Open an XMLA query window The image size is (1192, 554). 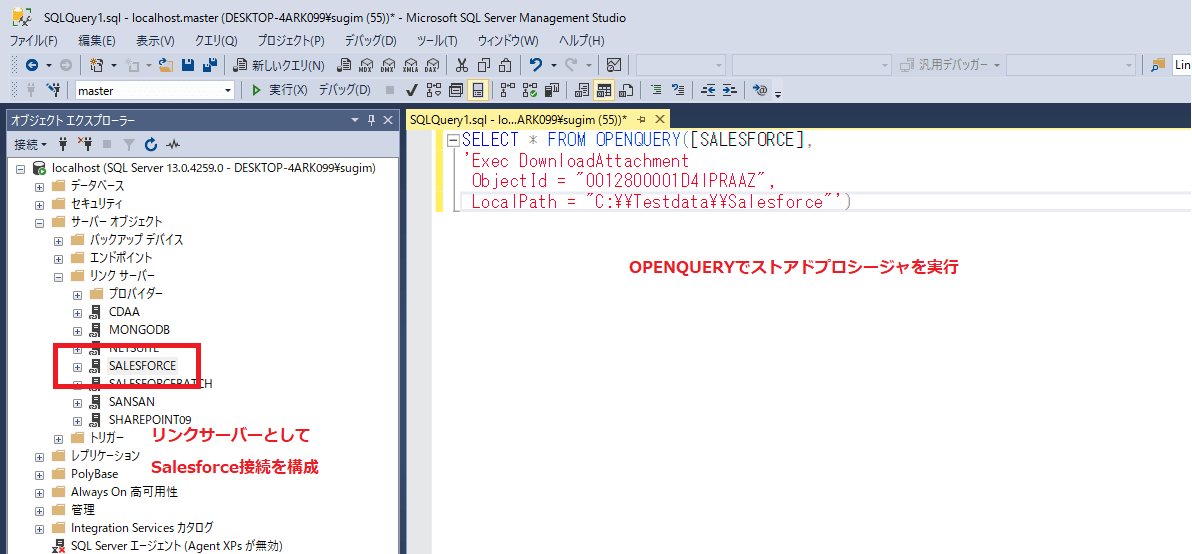[x=411, y=65]
